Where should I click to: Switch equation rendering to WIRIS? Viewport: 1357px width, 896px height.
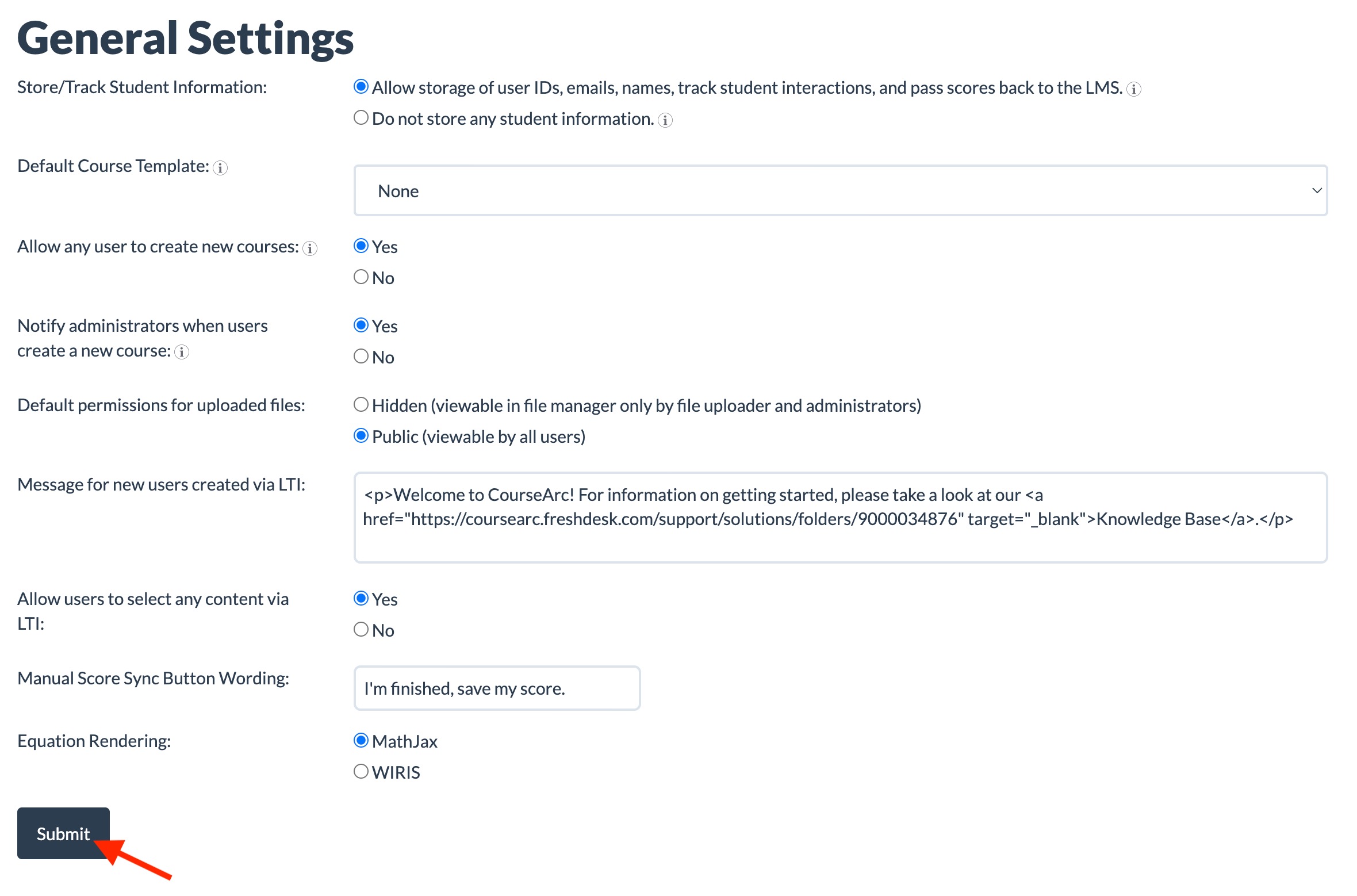(361, 771)
